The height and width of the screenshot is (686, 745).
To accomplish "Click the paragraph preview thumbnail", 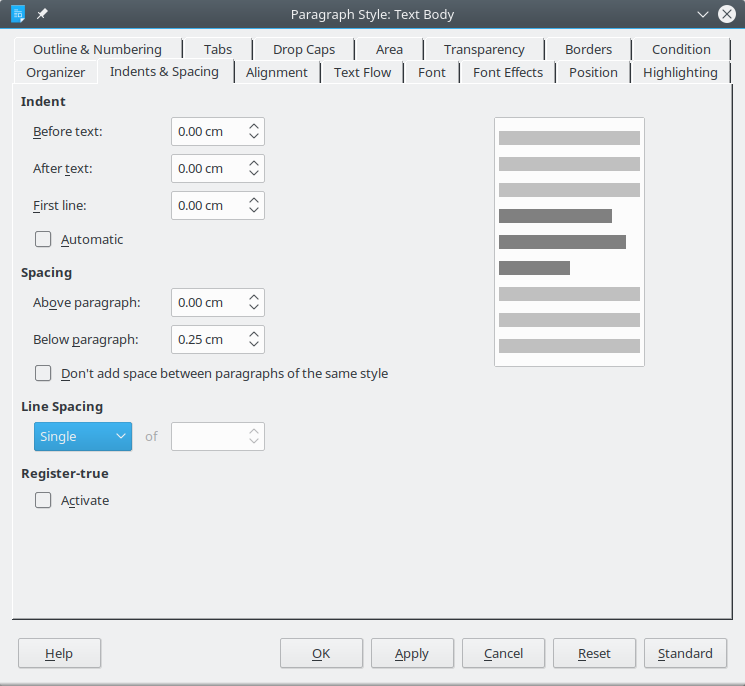I will click(569, 242).
